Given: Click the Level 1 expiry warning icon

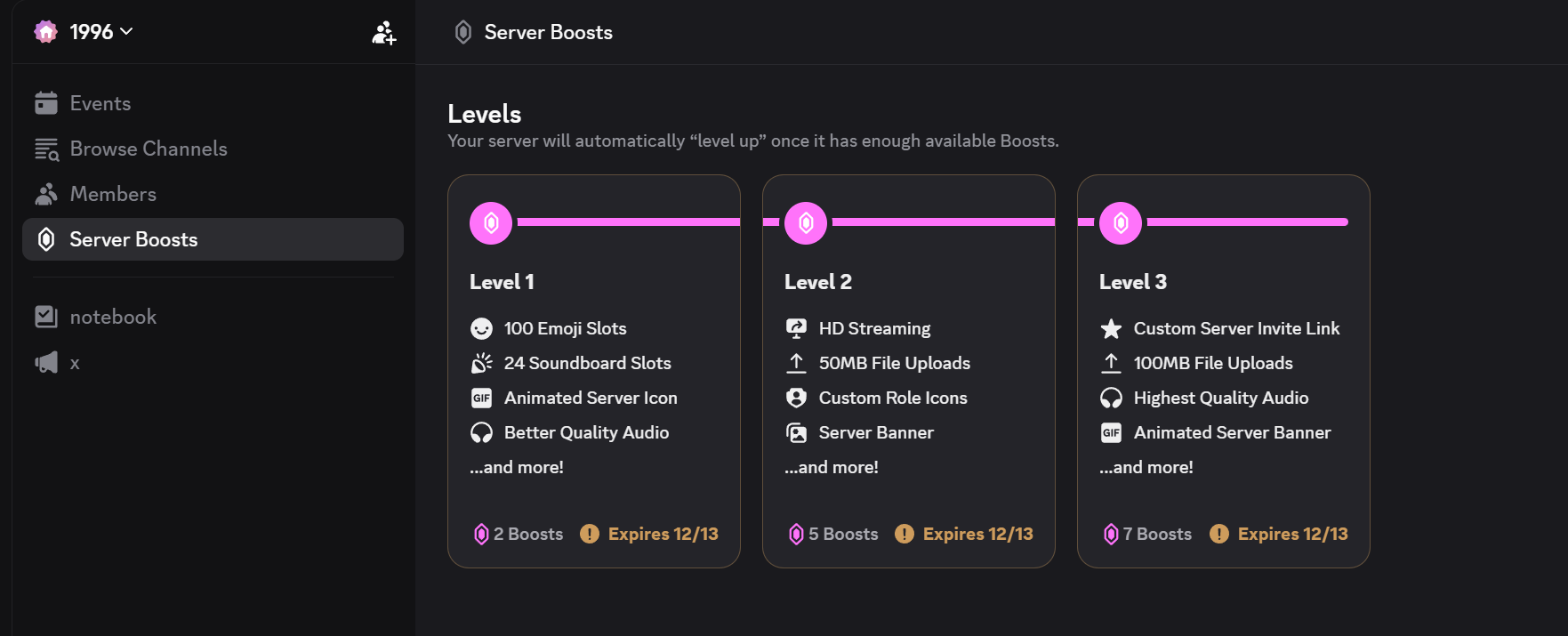Looking at the screenshot, I should coord(590,534).
